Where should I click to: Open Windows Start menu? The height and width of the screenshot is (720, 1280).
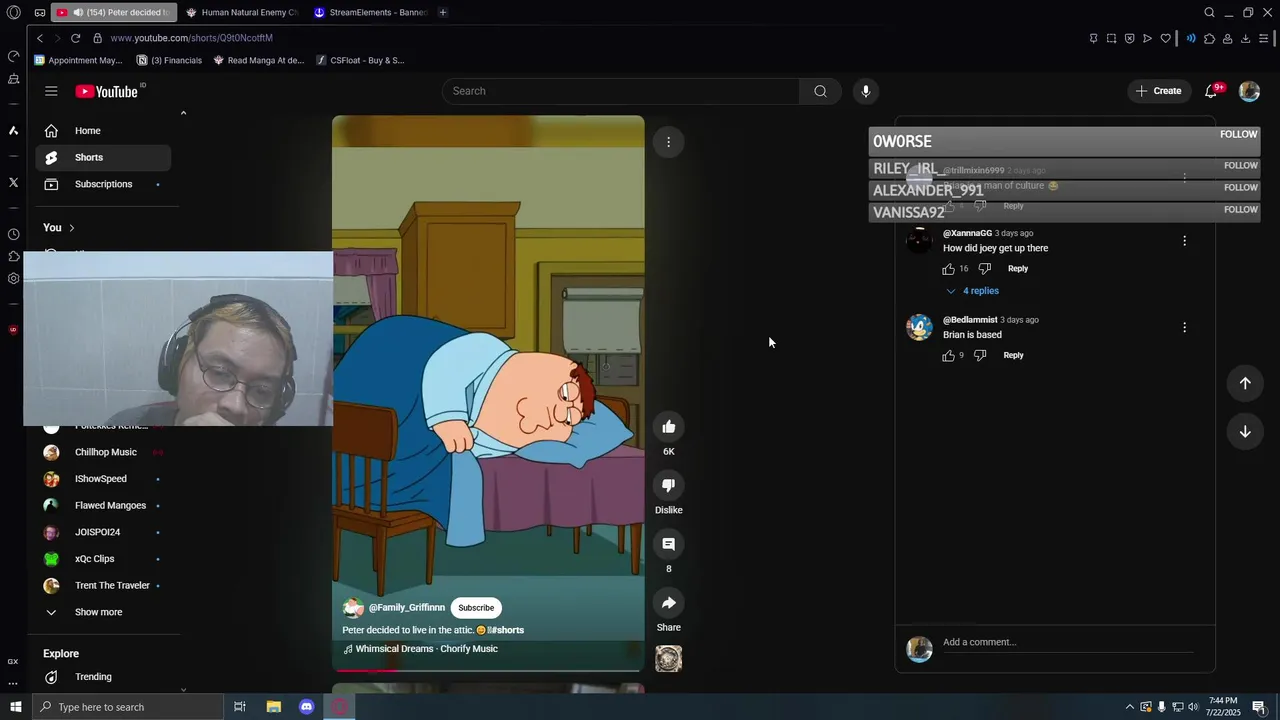click(15, 707)
